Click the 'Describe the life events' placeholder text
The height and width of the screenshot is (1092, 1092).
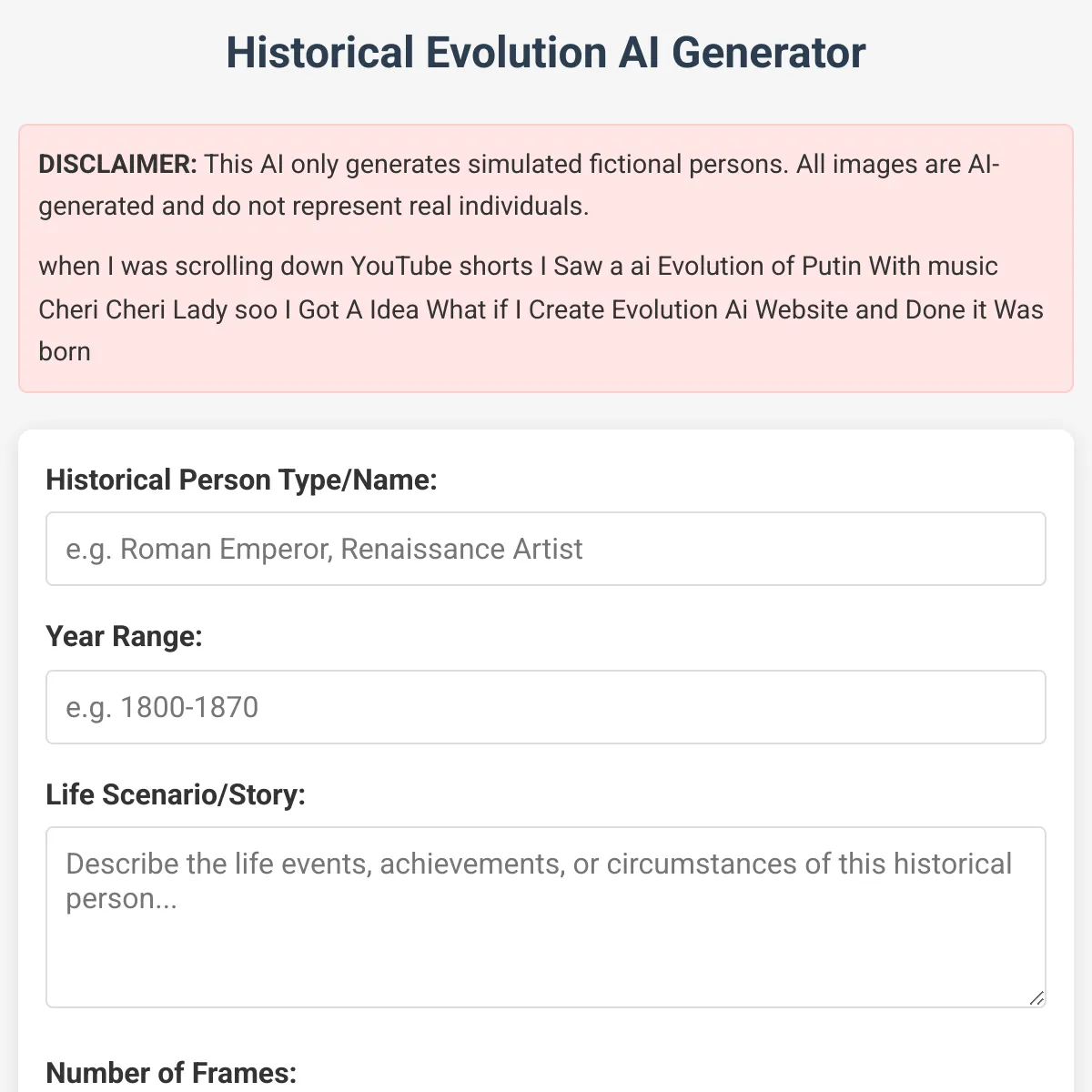[x=539, y=881]
